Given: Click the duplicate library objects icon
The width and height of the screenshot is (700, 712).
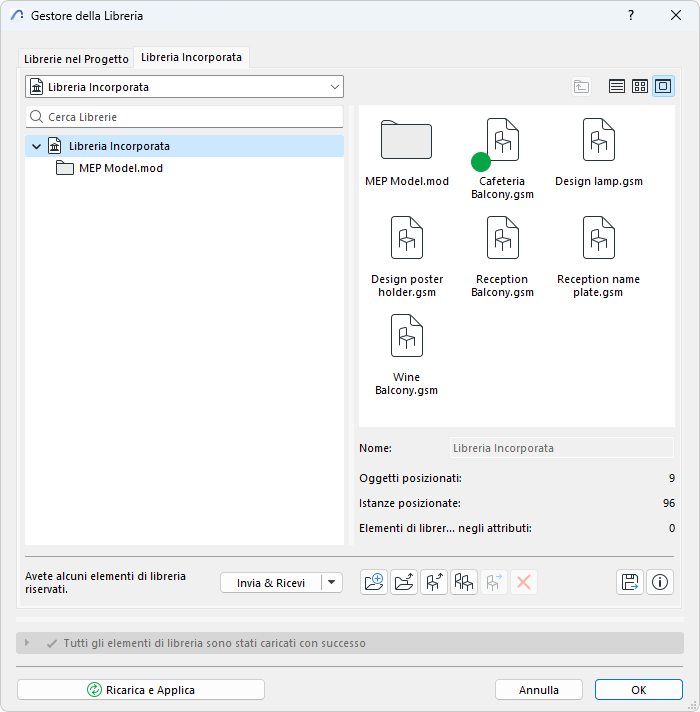Looking at the screenshot, I should pyautogui.click(x=463, y=582).
